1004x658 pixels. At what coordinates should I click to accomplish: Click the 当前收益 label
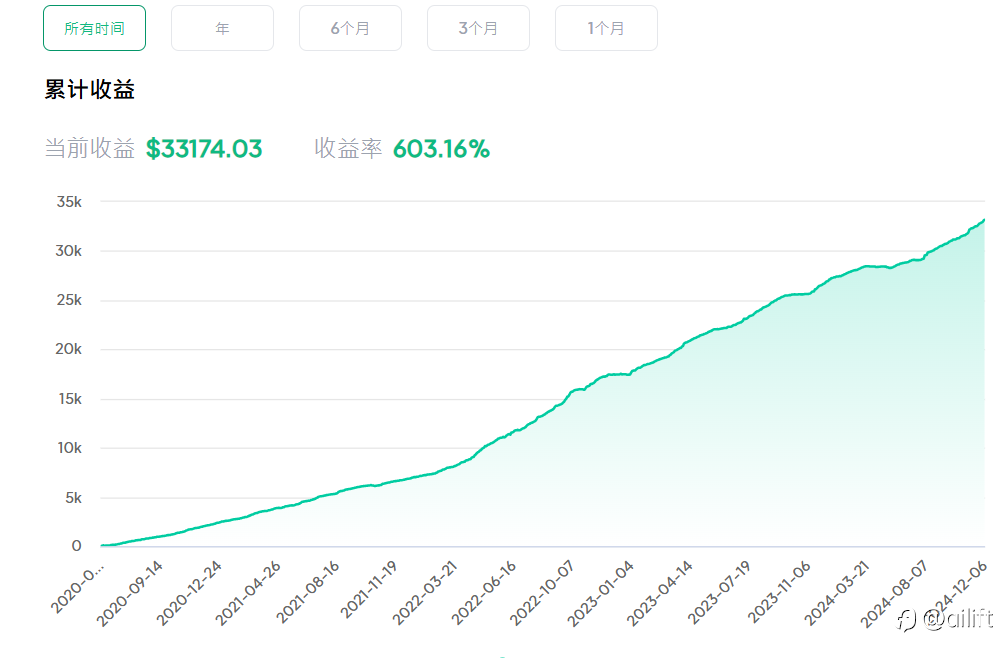click(x=90, y=149)
